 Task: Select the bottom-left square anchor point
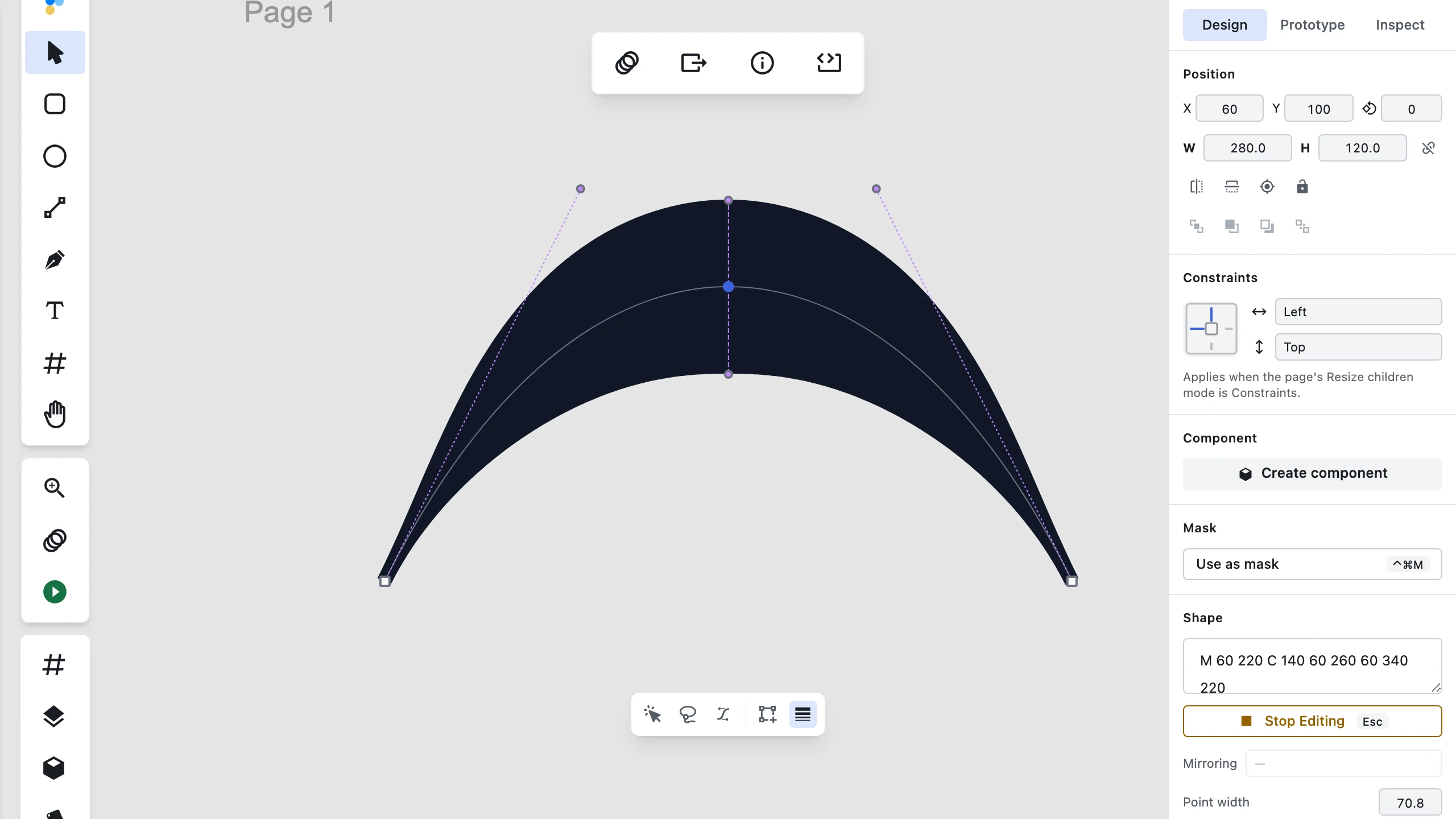click(x=385, y=581)
